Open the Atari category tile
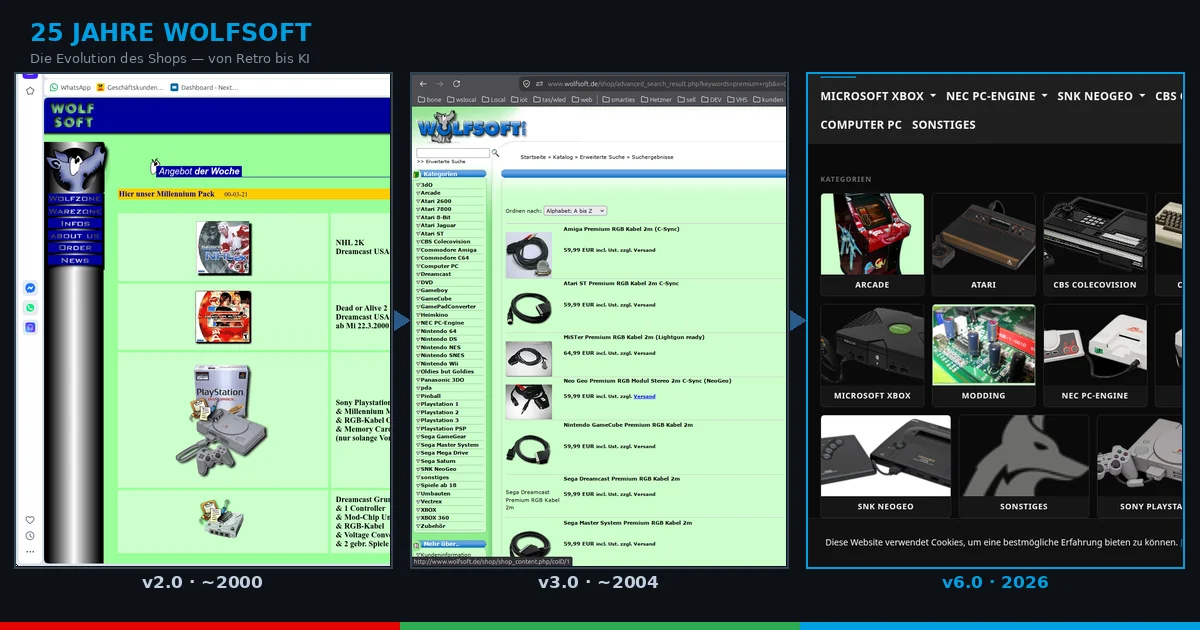This screenshot has width=1200, height=630. tap(983, 244)
